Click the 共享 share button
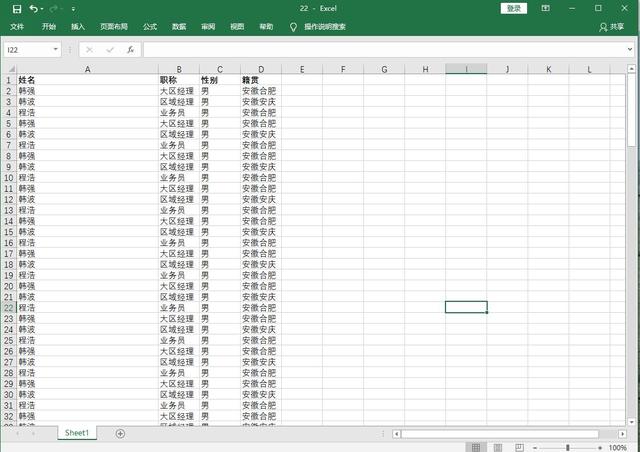 [x=611, y=27]
